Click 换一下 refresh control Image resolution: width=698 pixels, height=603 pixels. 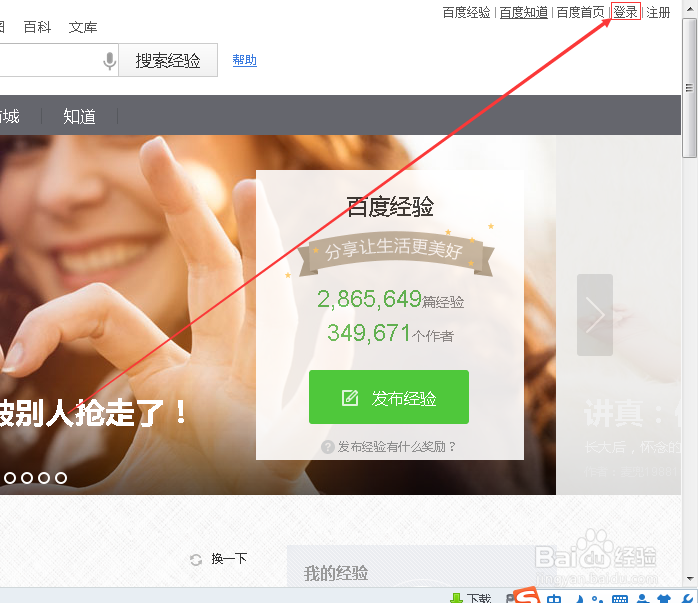(x=218, y=559)
